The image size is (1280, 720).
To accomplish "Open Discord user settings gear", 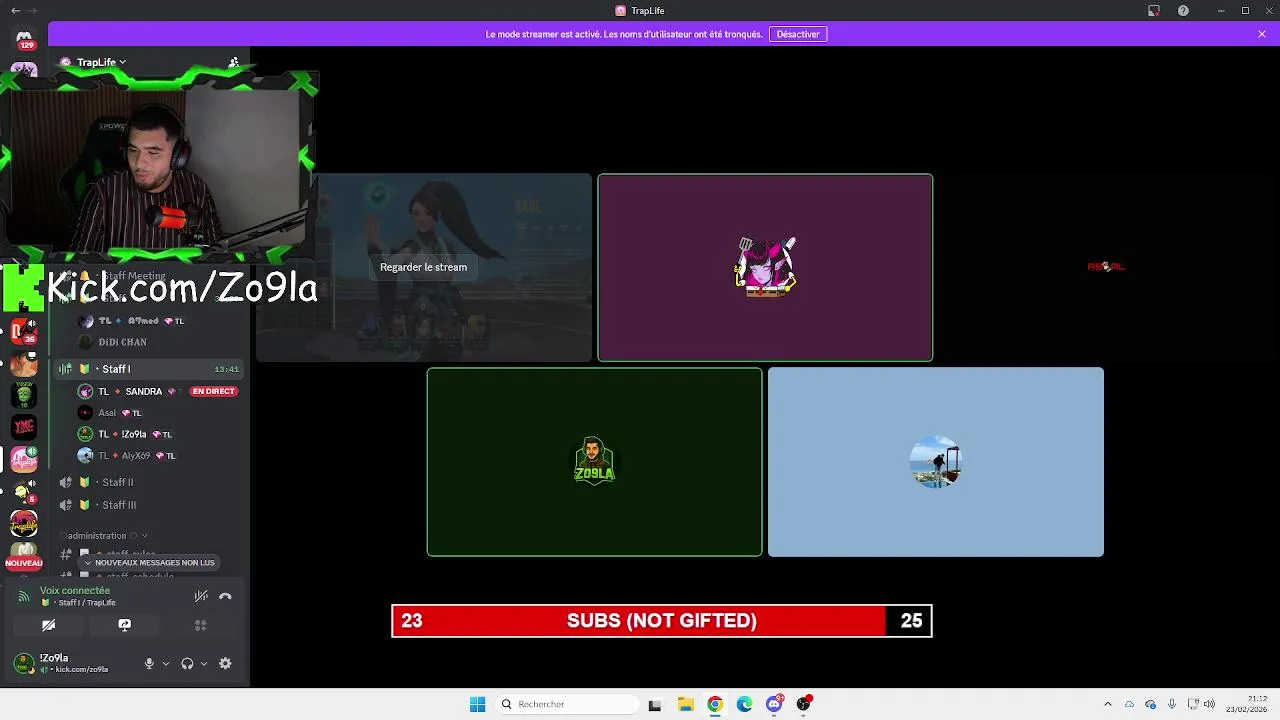I will (225, 663).
